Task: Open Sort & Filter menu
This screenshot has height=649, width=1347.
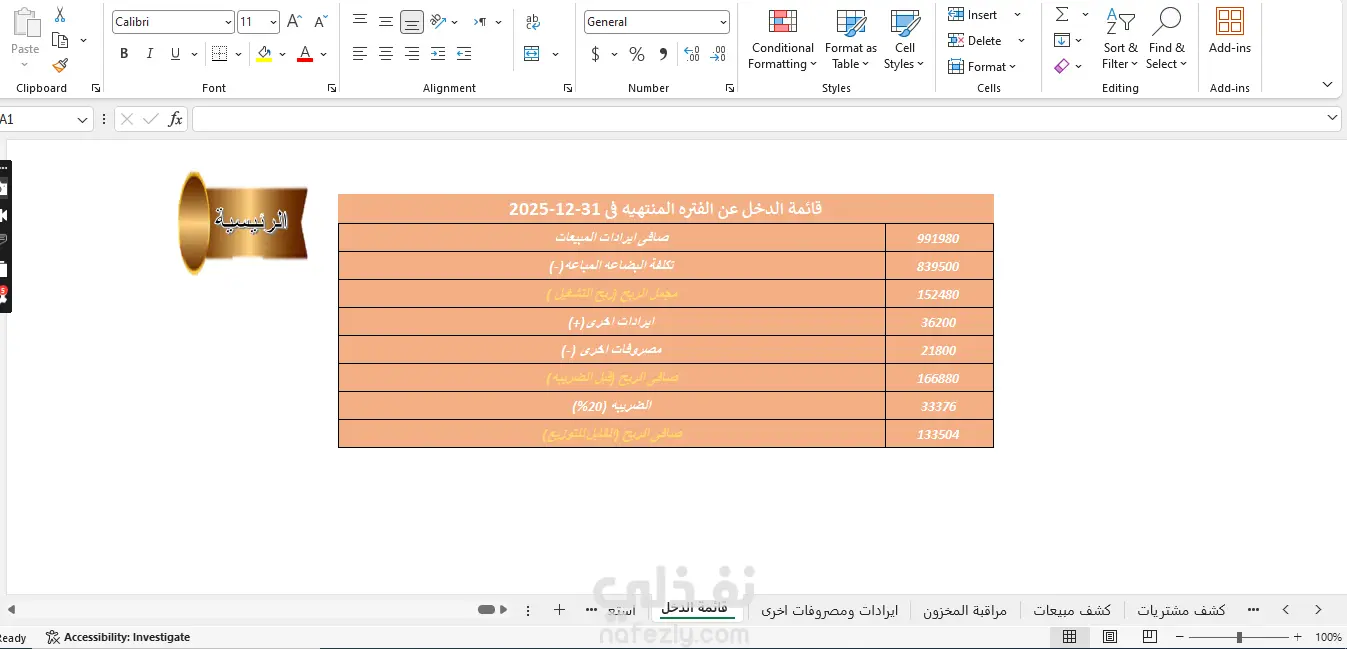Action: click(1120, 39)
